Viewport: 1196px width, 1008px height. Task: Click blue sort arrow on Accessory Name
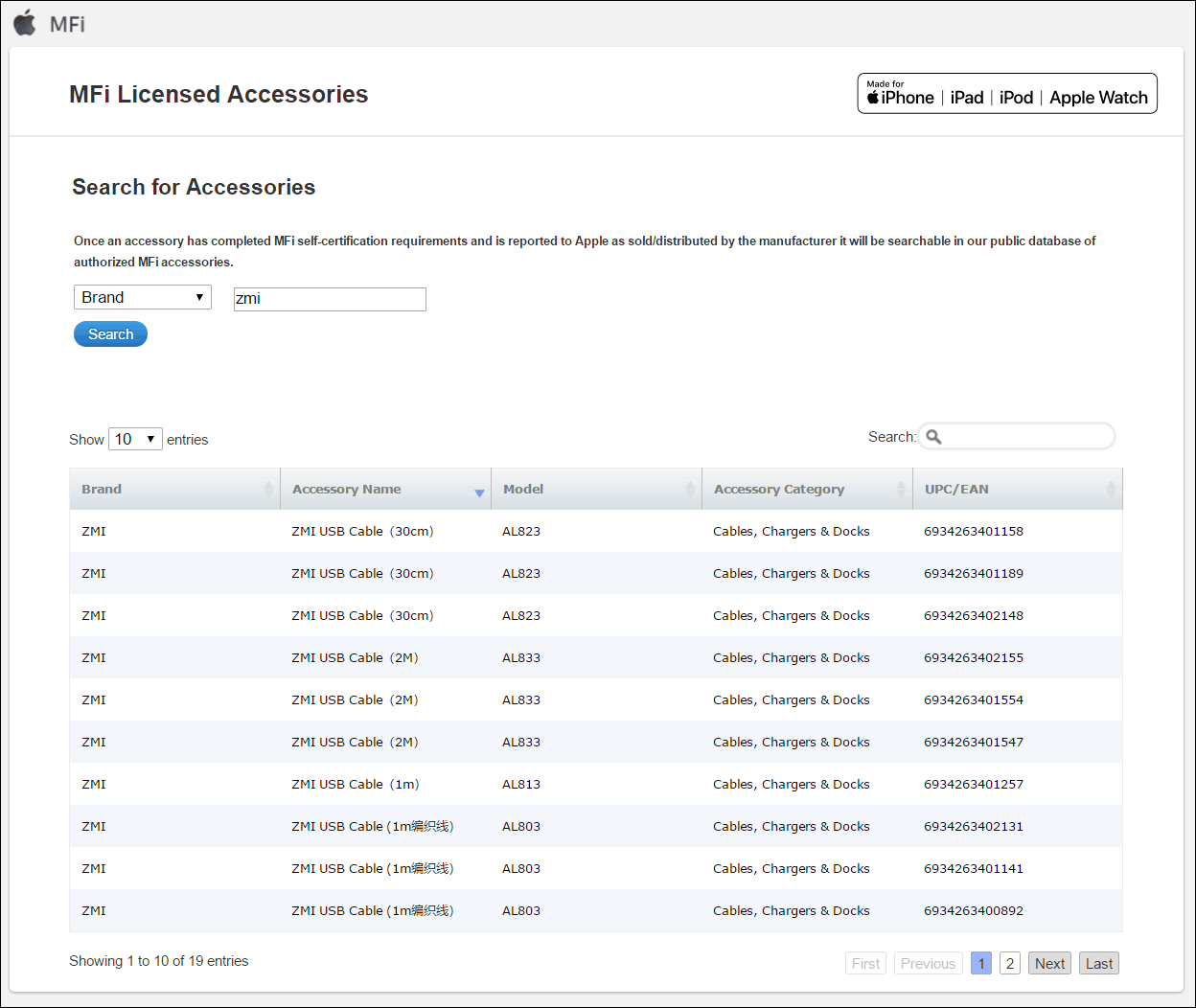pos(479,493)
